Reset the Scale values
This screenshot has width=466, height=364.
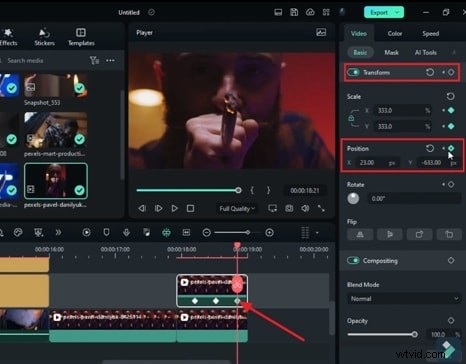pyautogui.click(x=451, y=96)
